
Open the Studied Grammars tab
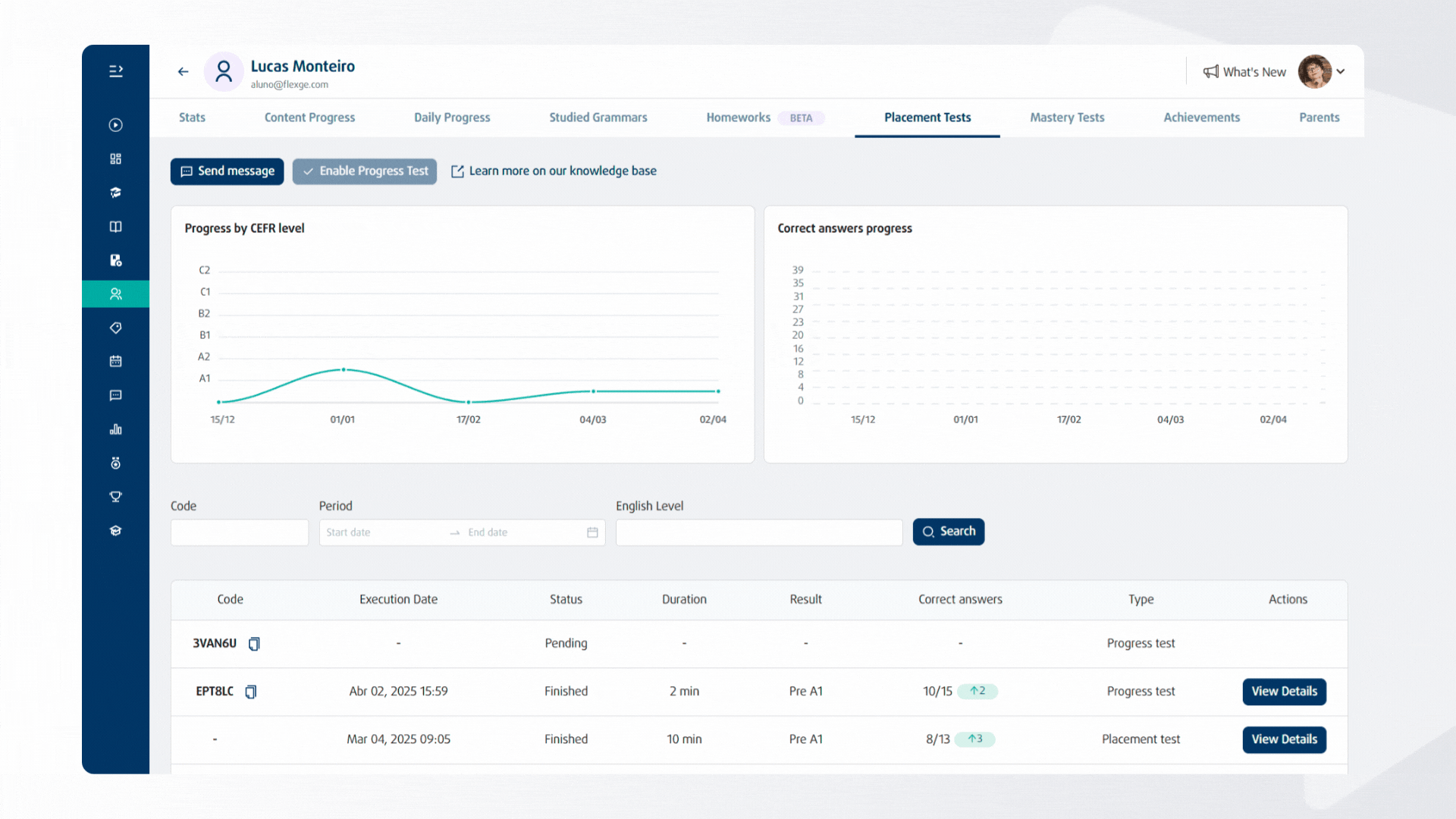[x=598, y=118]
